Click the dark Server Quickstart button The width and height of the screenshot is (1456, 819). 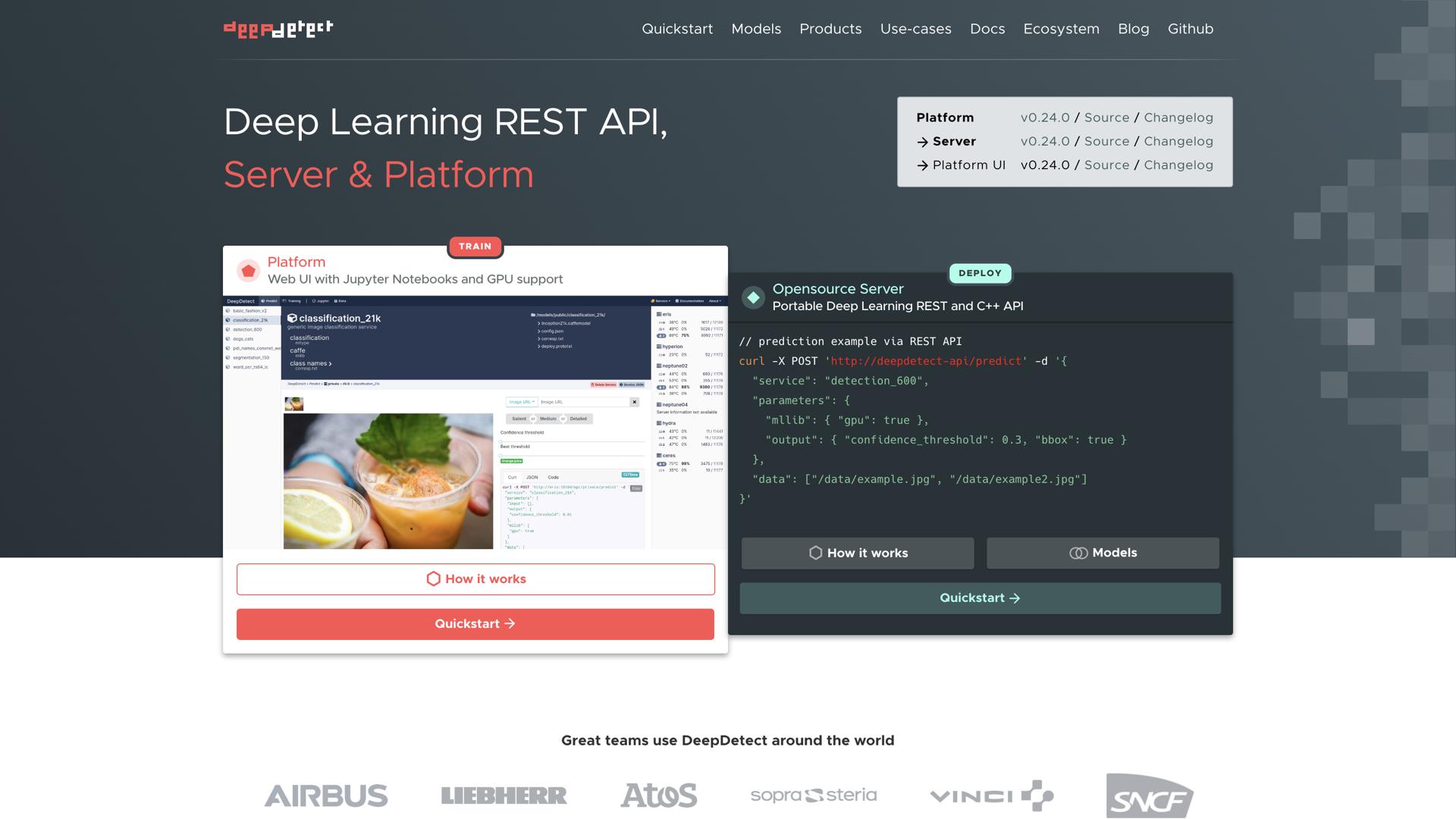980,598
